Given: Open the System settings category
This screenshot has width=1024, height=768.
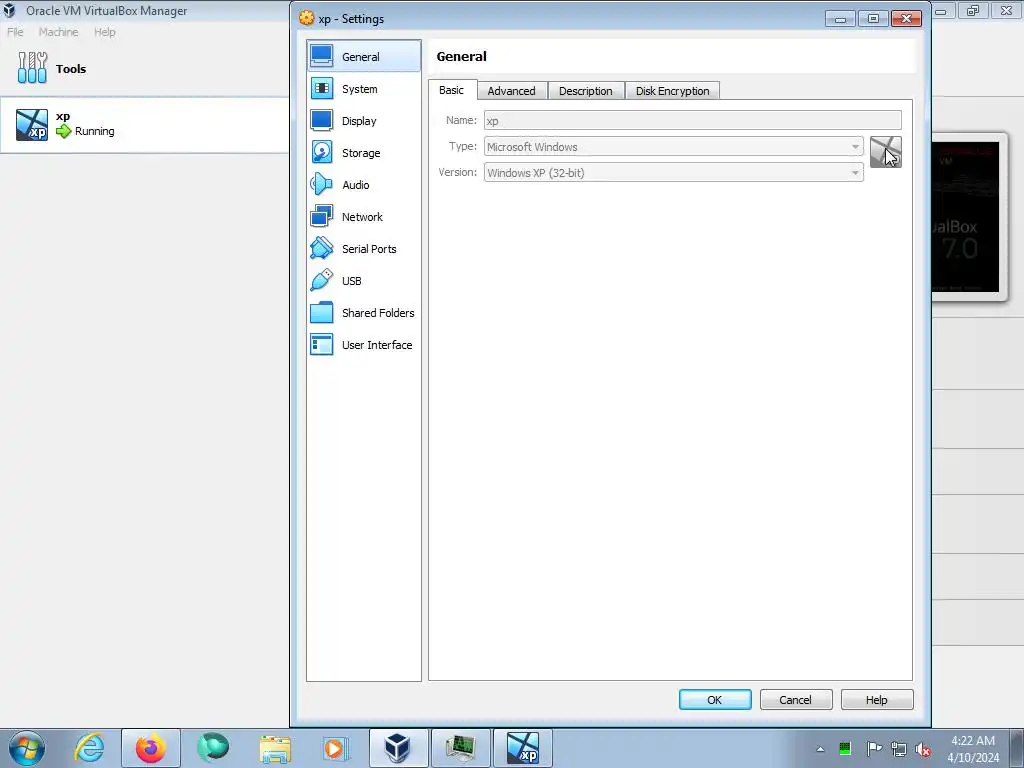Looking at the screenshot, I should 364,89.
